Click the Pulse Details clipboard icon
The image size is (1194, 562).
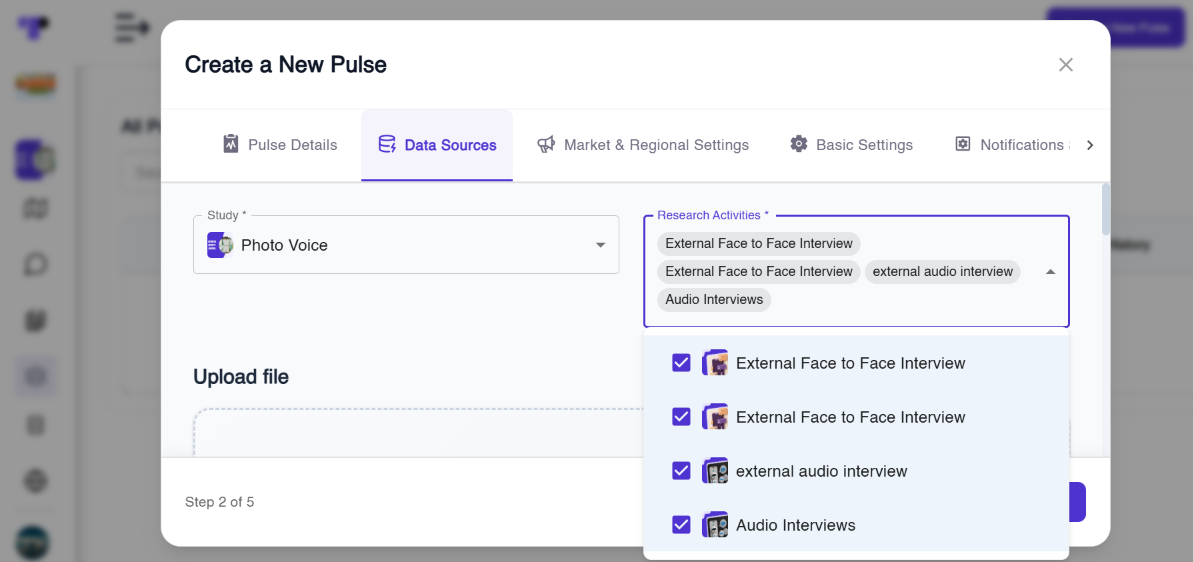pyautogui.click(x=231, y=144)
